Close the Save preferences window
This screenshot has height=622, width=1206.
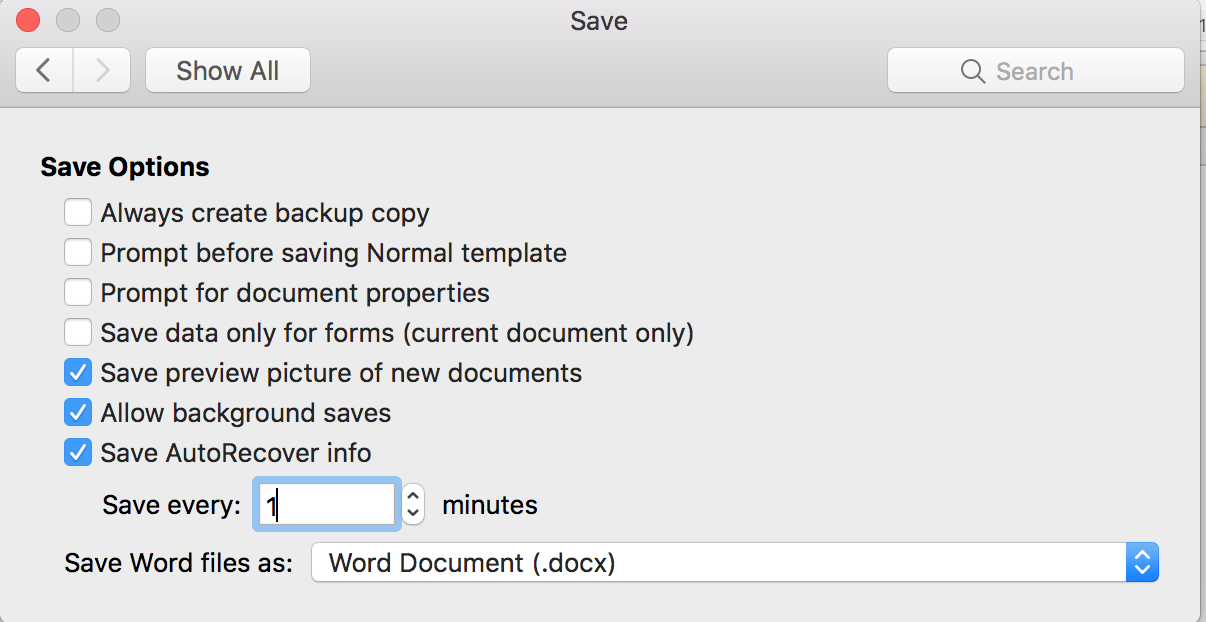click(x=29, y=19)
